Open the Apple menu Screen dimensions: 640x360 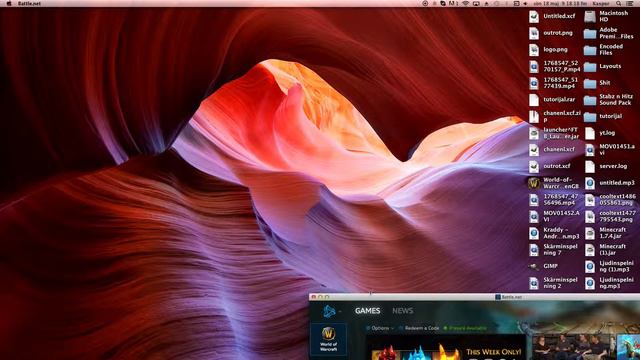[x=9, y=3]
